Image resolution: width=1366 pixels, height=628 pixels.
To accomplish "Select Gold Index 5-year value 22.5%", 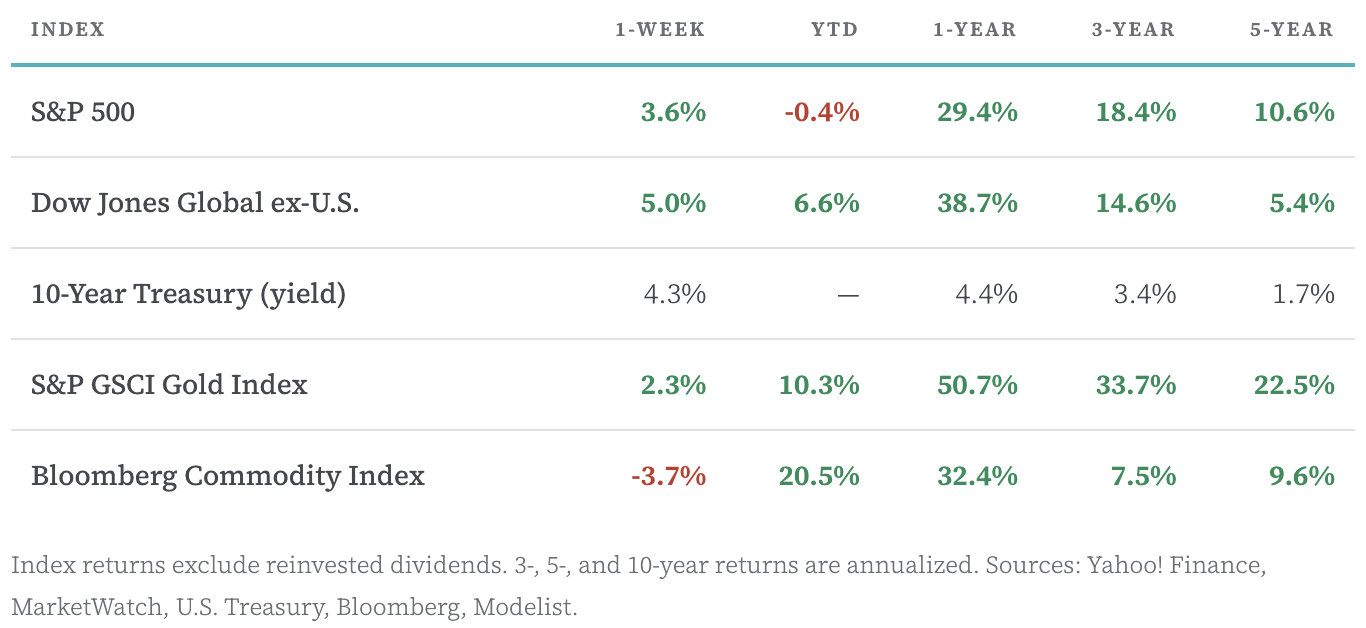I will click(1294, 385).
